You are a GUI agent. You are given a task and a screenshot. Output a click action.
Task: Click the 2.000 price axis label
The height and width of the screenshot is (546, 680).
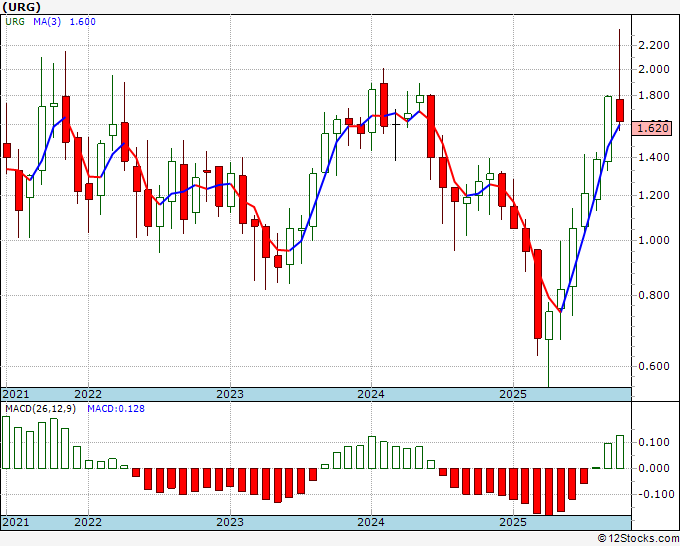click(x=654, y=69)
